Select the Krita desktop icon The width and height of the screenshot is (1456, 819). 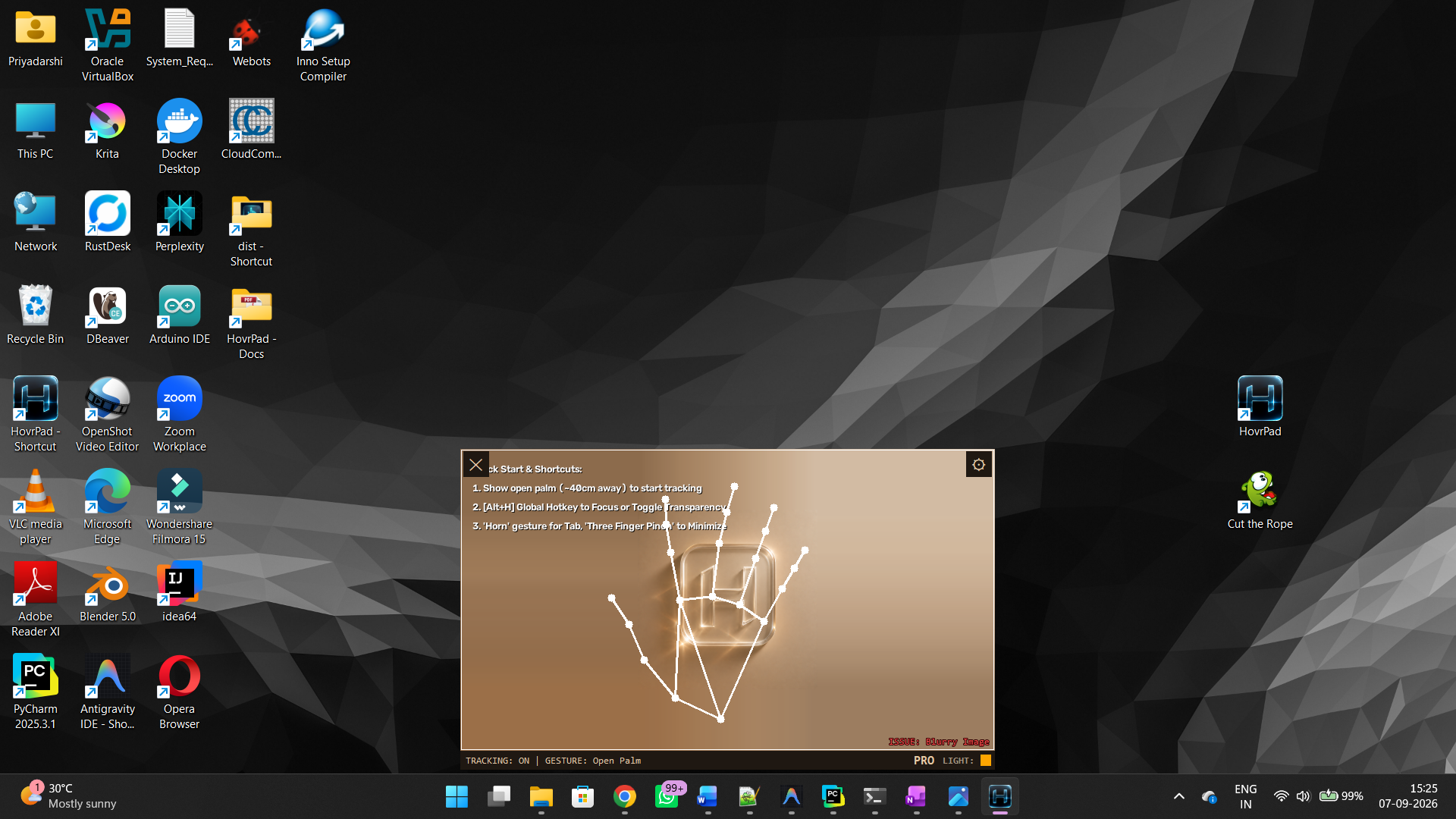tap(107, 130)
